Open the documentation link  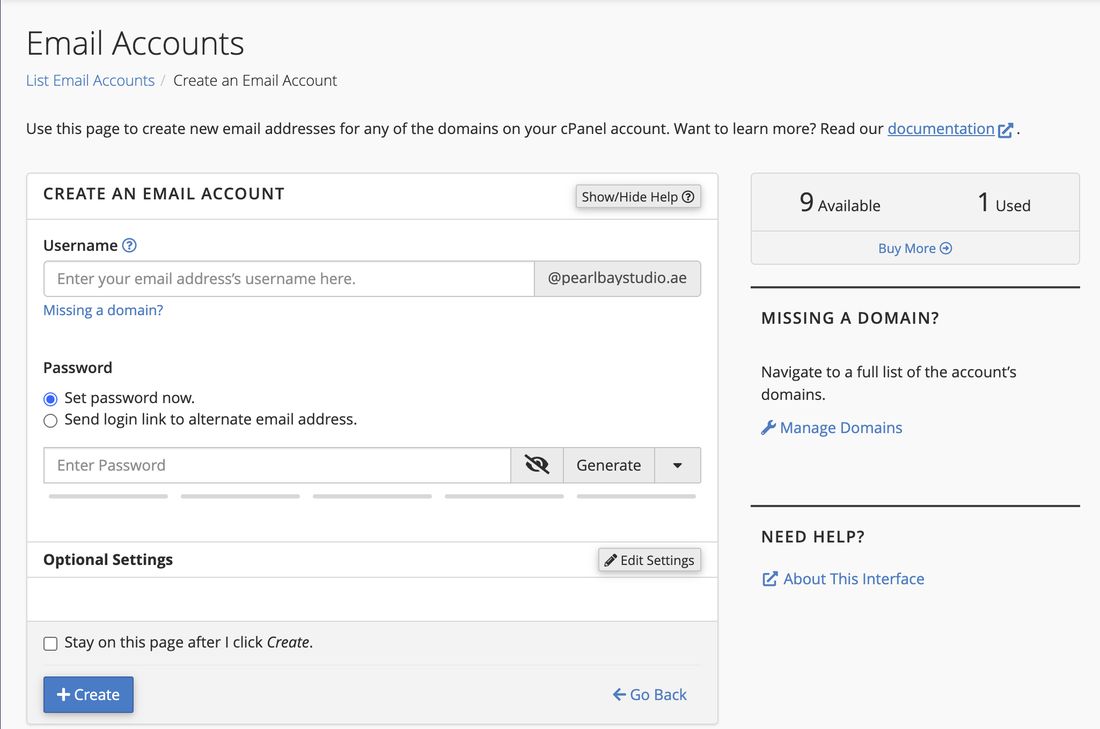[941, 129]
